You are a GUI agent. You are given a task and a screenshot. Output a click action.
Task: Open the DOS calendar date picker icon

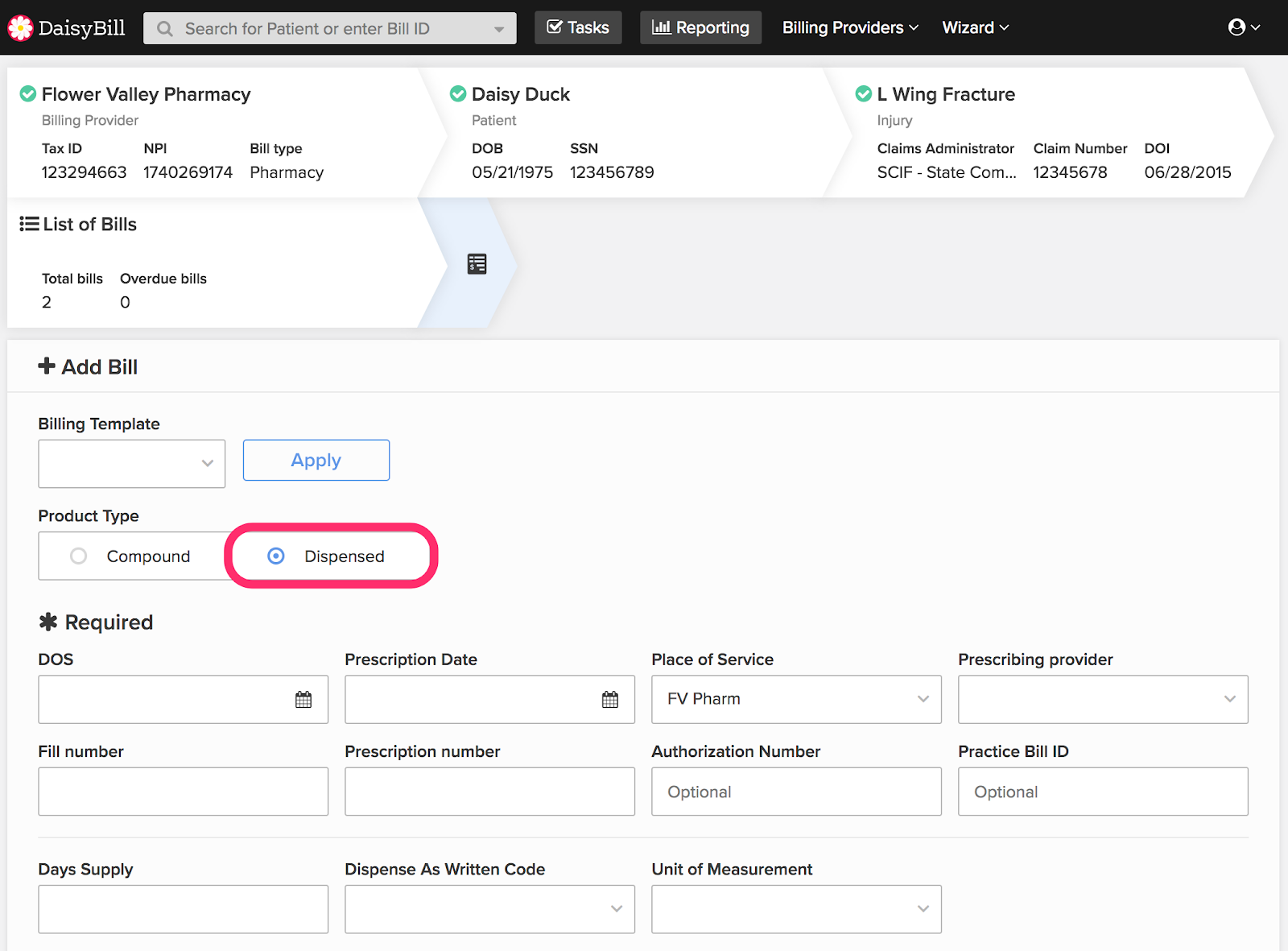tap(303, 700)
